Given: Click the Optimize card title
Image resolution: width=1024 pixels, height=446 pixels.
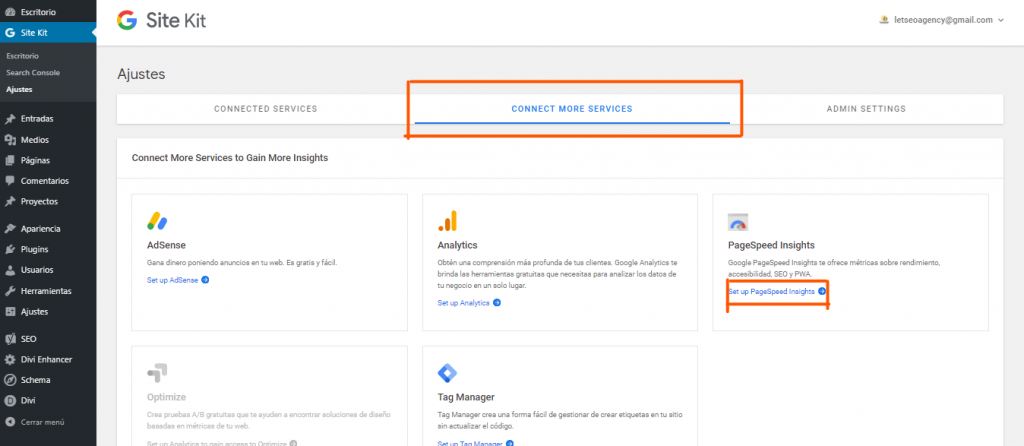Looking at the screenshot, I should [167, 397].
